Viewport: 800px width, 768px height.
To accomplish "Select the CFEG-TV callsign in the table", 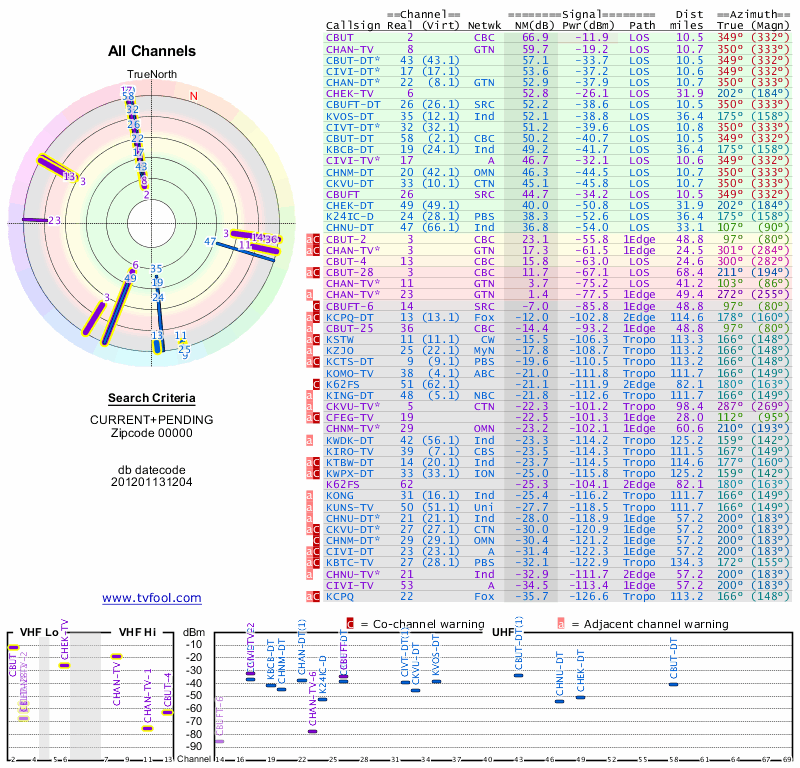I will [350, 418].
